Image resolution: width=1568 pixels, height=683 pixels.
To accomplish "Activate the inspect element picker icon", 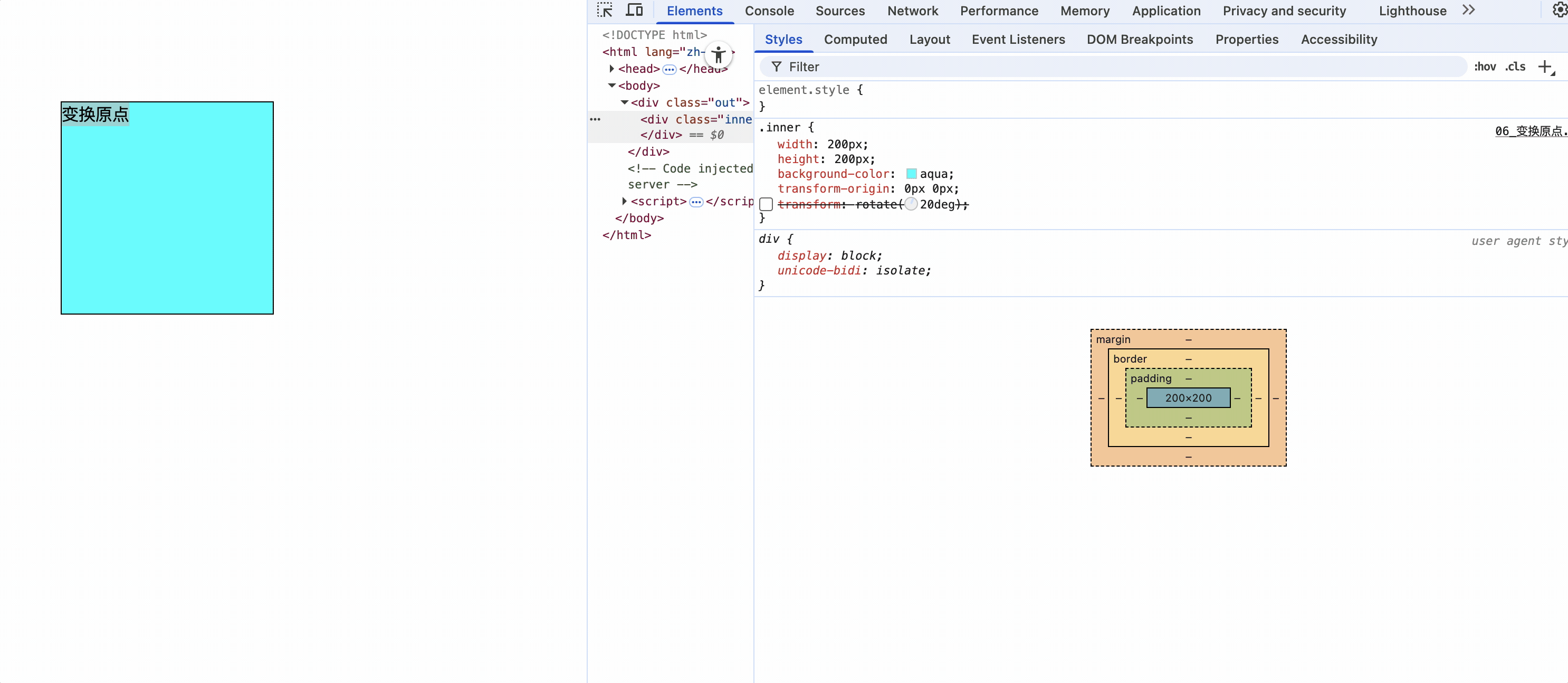I will (605, 11).
